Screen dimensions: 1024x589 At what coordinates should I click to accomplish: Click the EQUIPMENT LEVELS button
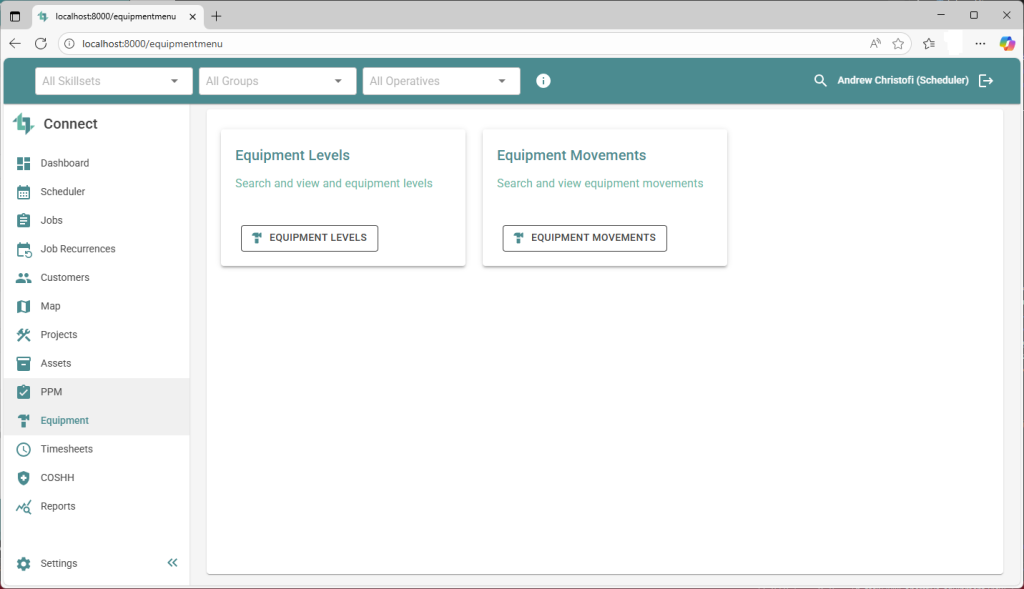pos(310,238)
